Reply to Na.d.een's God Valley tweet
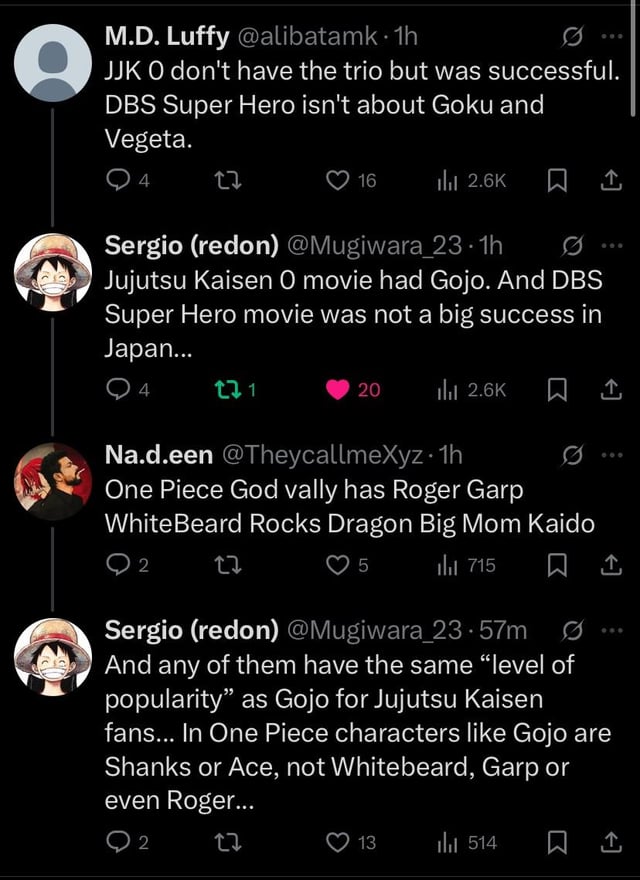This screenshot has height=880, width=640. pos(116,565)
